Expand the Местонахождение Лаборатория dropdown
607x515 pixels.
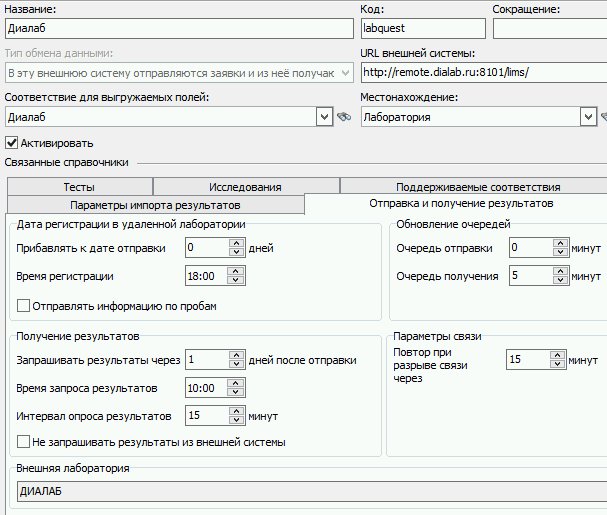(588, 117)
